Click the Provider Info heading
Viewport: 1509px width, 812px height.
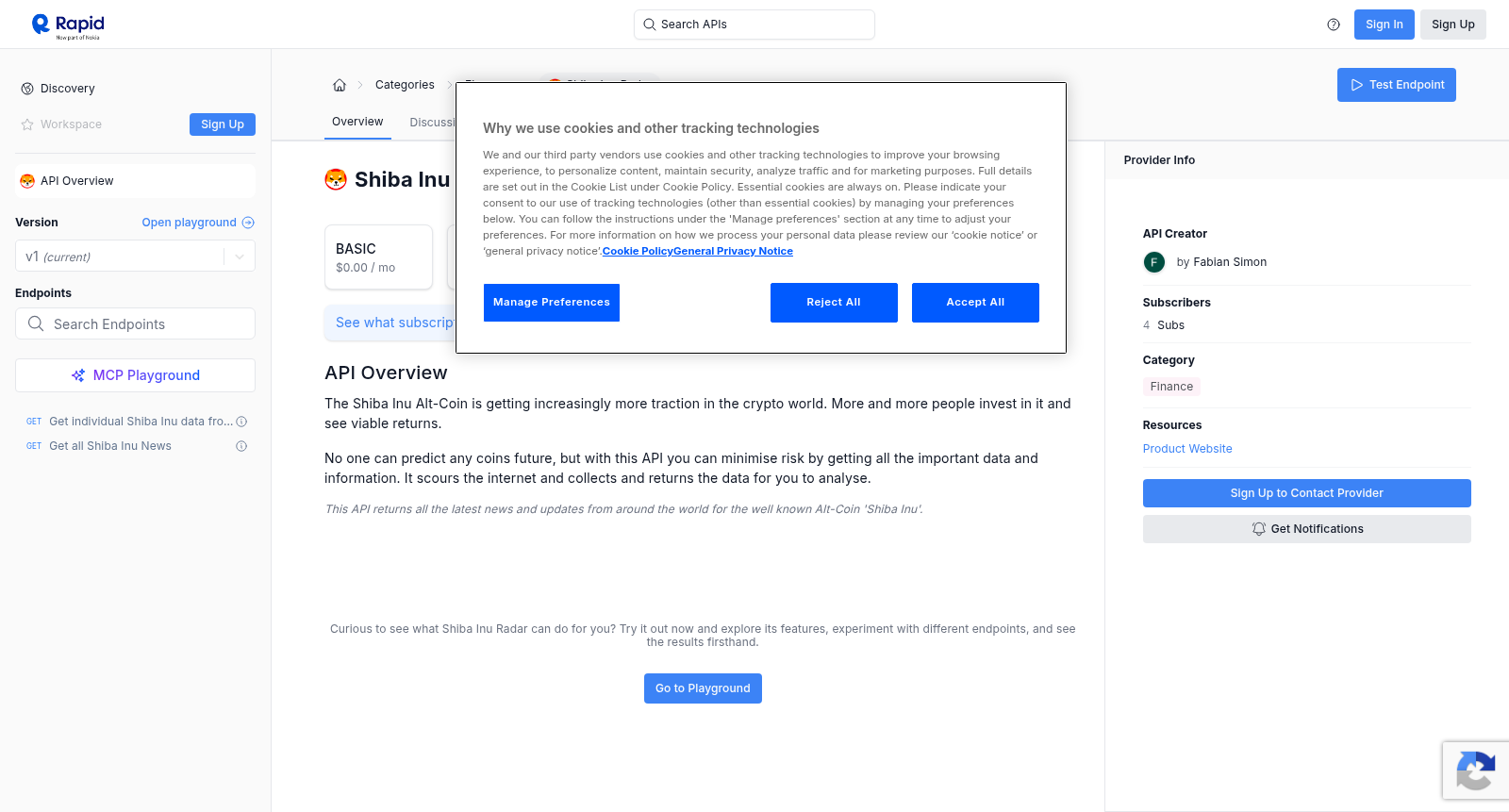pos(1159,160)
